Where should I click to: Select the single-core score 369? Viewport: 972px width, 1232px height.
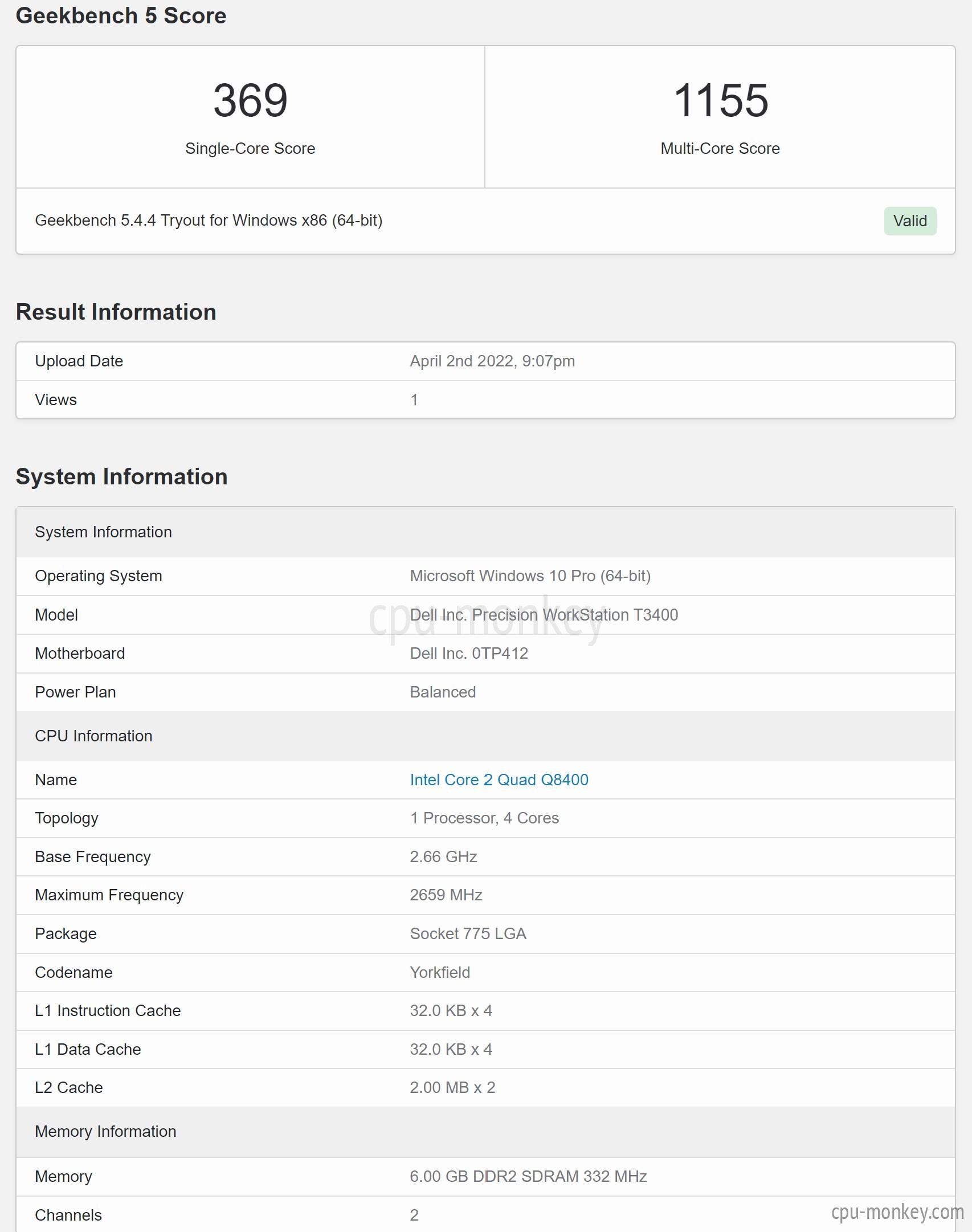(250, 100)
